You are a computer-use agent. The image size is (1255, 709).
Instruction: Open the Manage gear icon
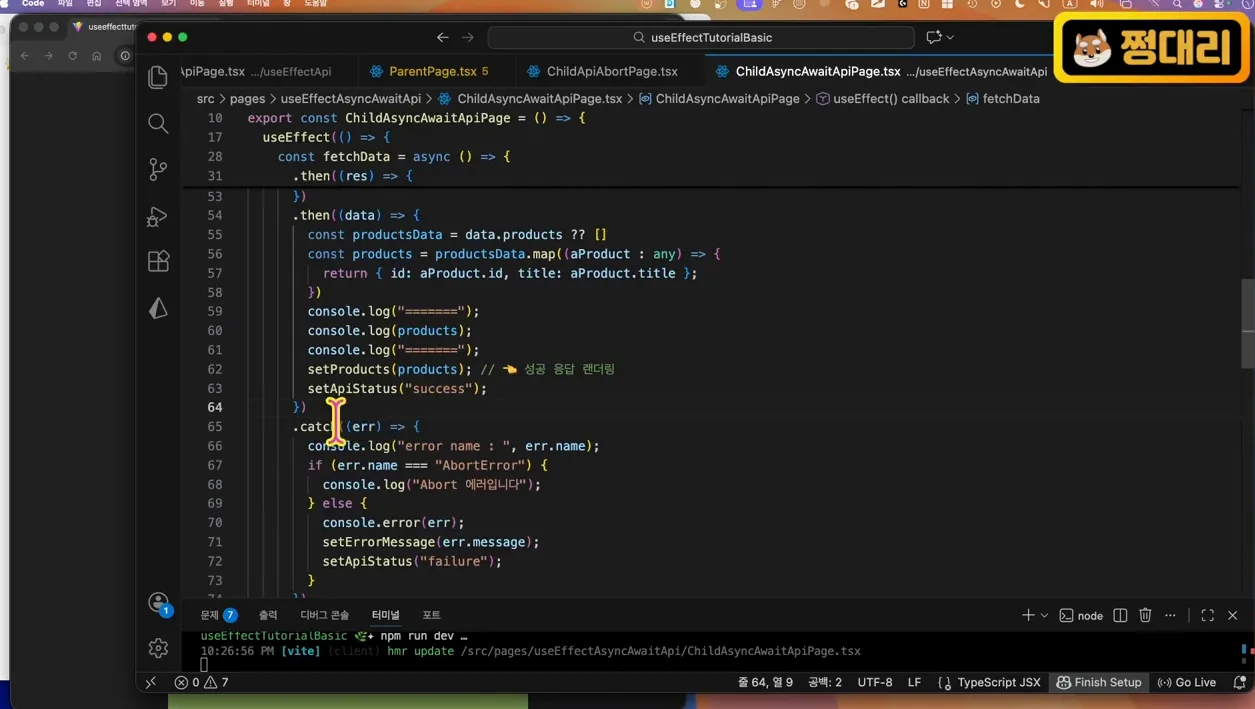point(158,648)
